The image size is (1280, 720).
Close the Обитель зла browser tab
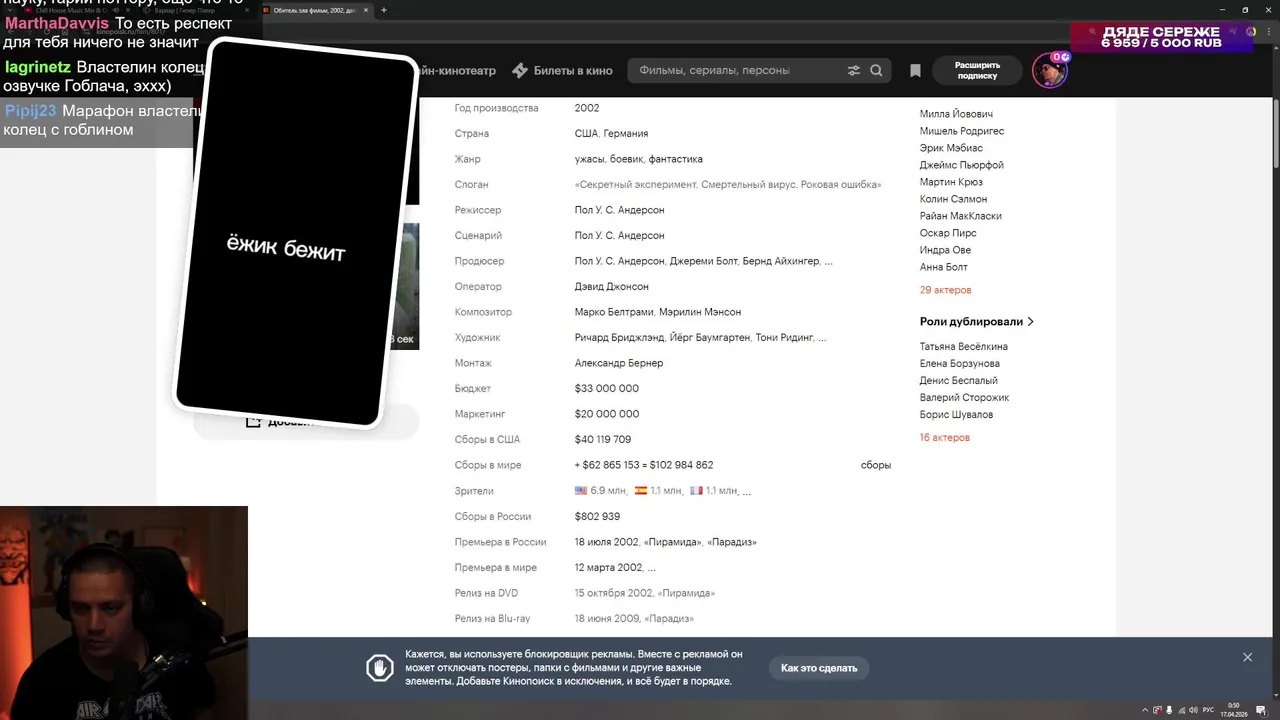[364, 10]
